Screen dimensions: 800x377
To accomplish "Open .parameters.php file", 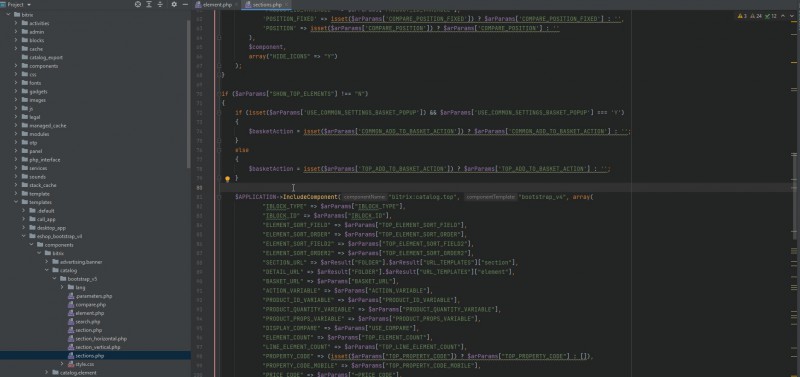I will click(x=90, y=296).
